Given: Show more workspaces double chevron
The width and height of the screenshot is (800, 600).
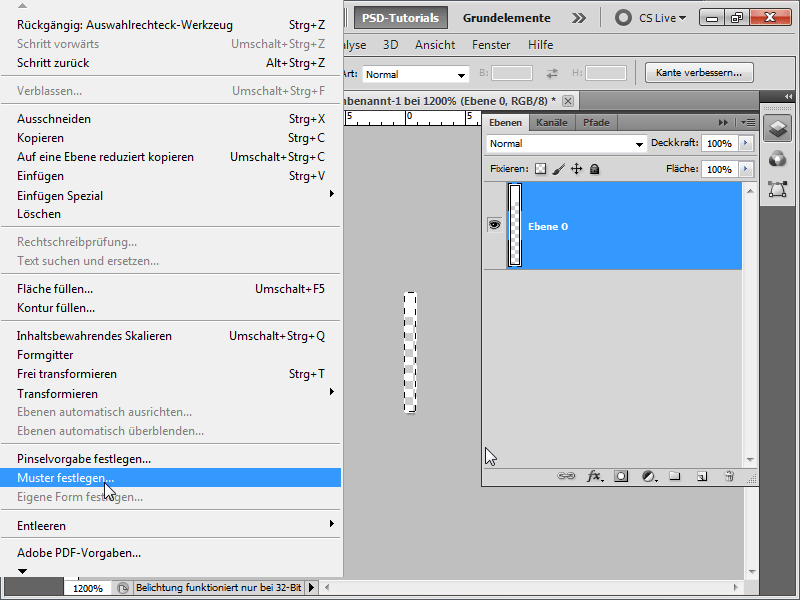Looking at the screenshot, I should coord(579,18).
